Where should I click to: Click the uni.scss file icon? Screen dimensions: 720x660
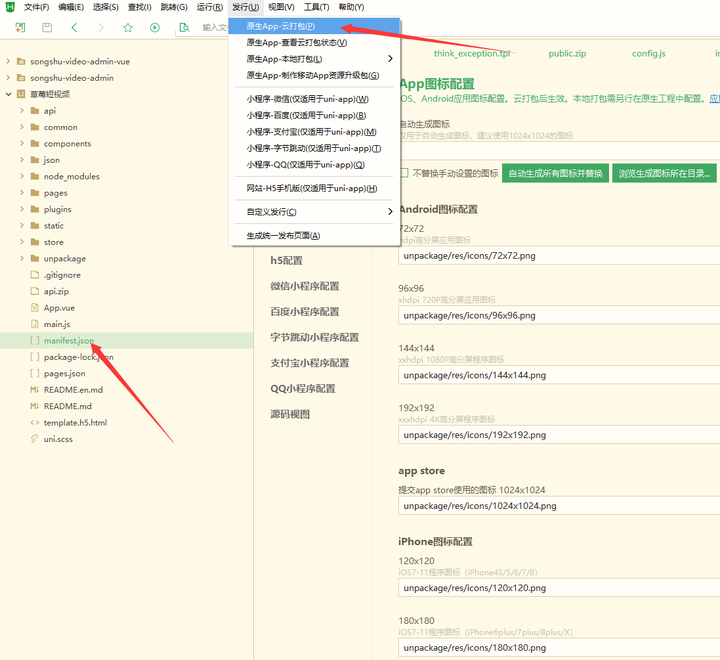tap(34, 439)
